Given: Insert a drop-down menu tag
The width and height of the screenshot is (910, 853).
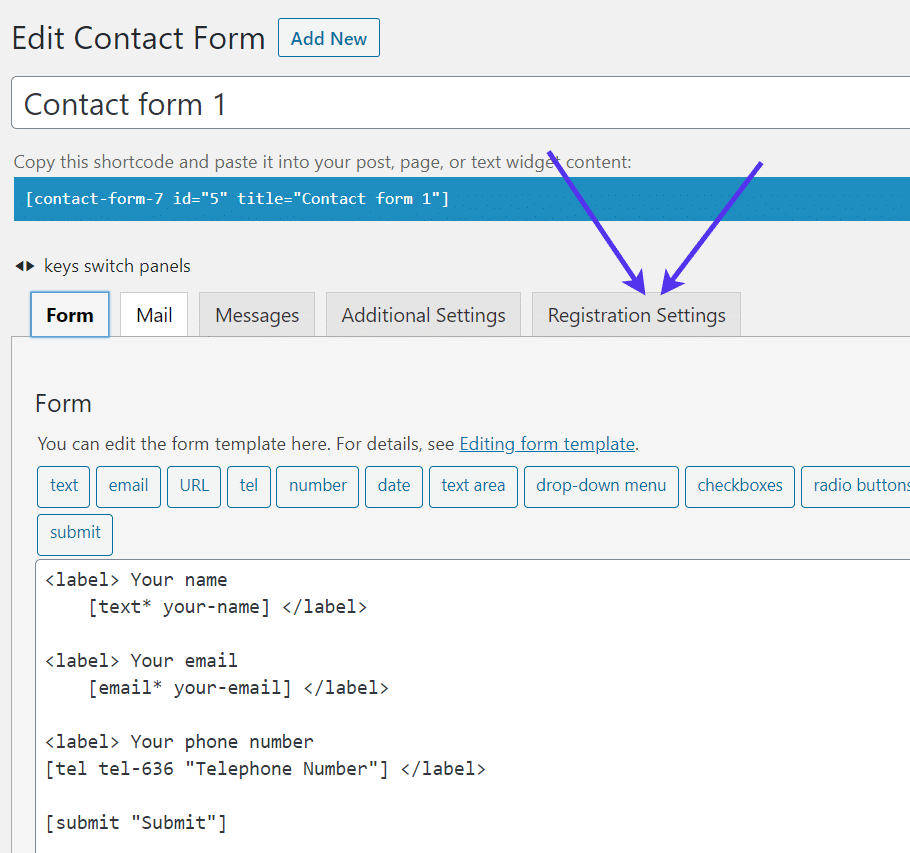Looking at the screenshot, I should point(601,486).
